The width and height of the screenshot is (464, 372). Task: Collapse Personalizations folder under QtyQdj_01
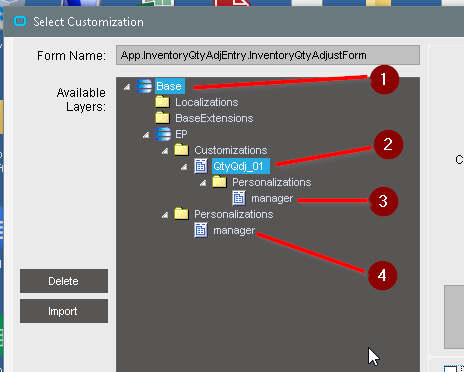point(203,183)
